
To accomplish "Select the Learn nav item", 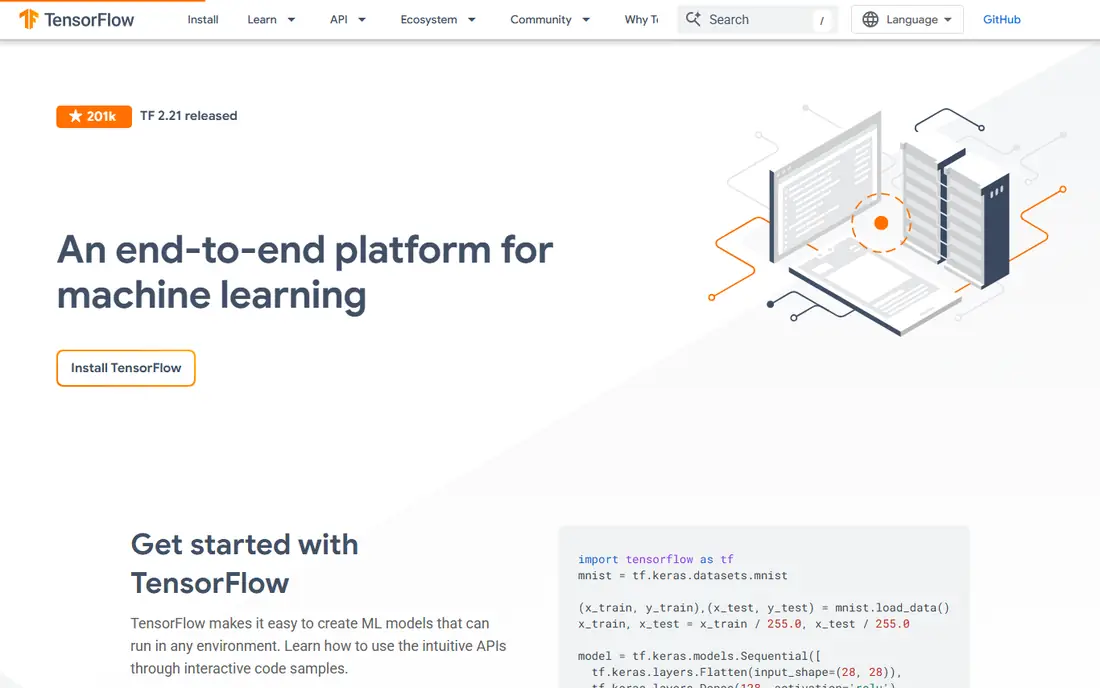I will 262,20.
